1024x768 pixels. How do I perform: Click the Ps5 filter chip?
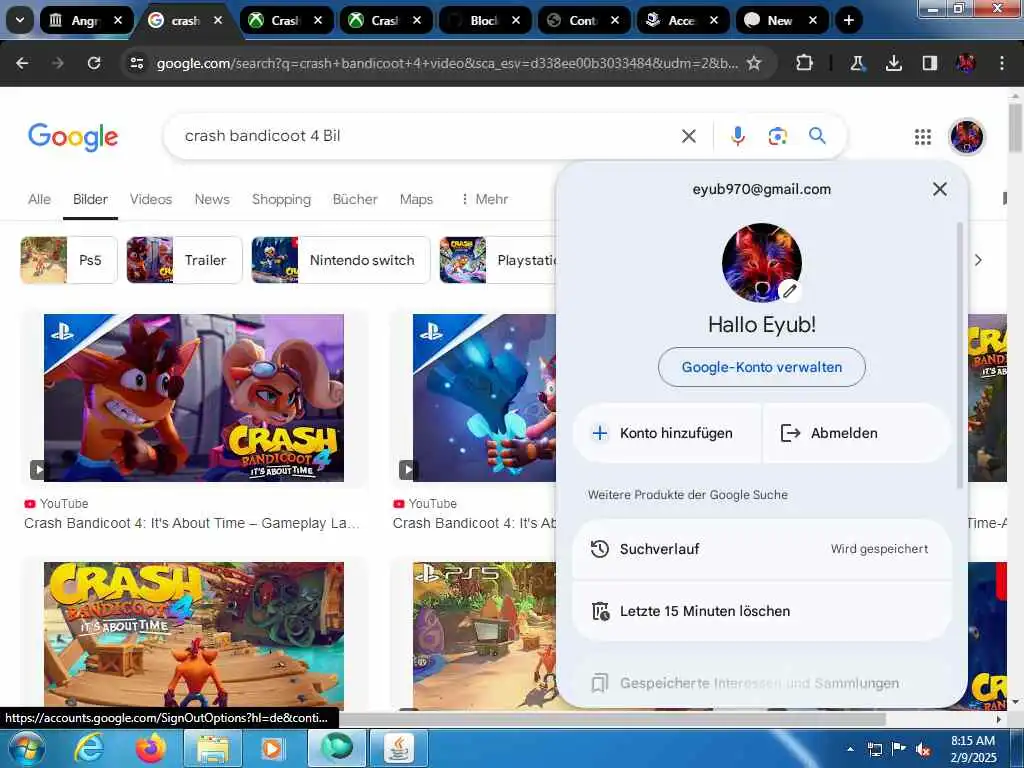tap(69, 260)
